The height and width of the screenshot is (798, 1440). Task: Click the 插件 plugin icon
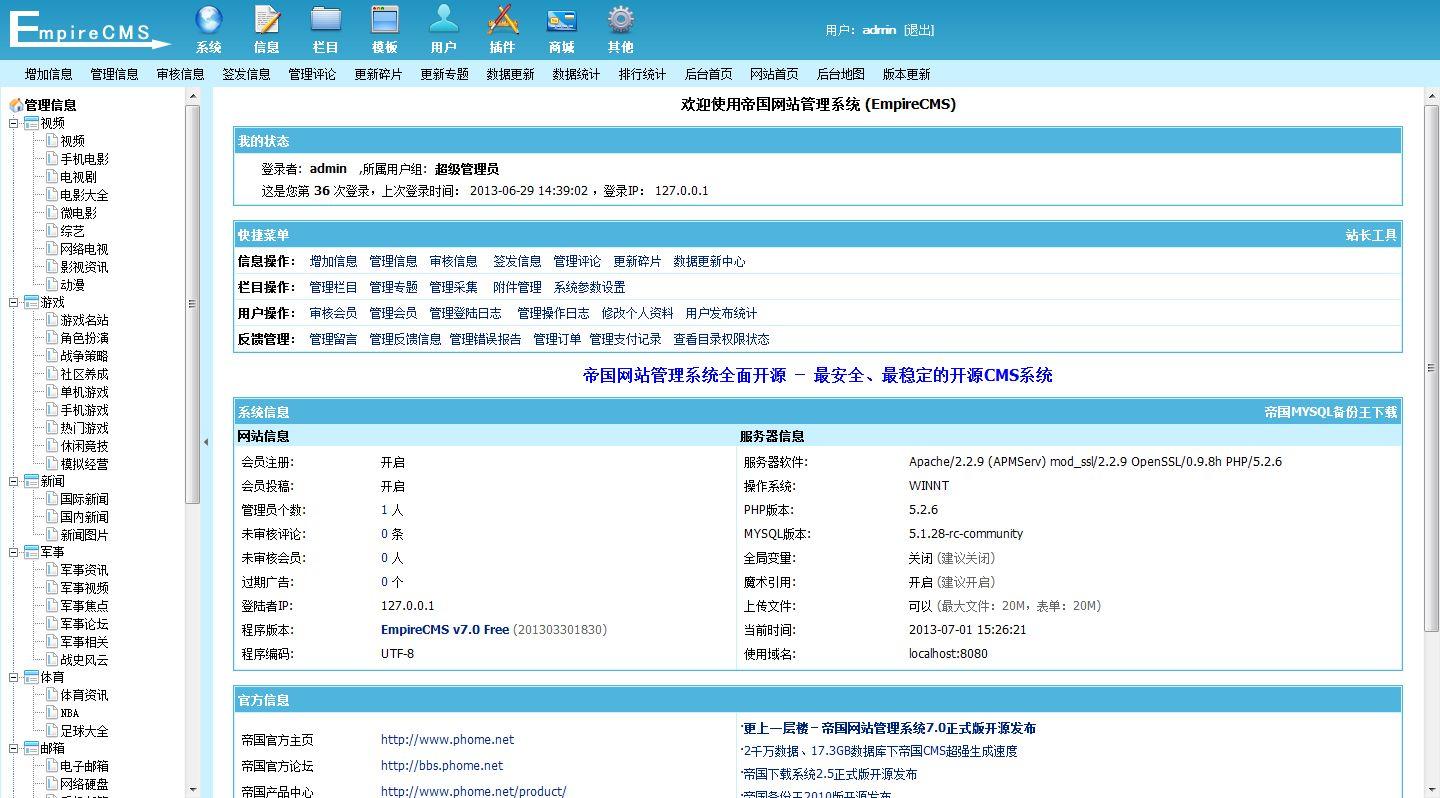[x=502, y=20]
